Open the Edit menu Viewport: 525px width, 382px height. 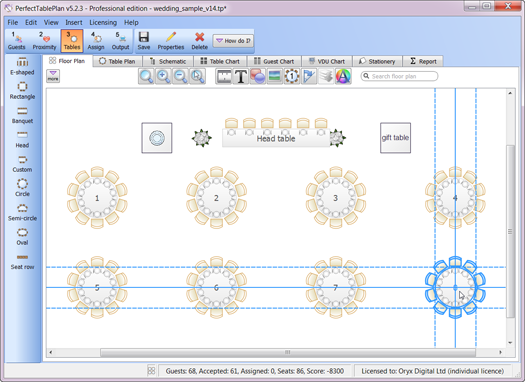click(x=31, y=22)
